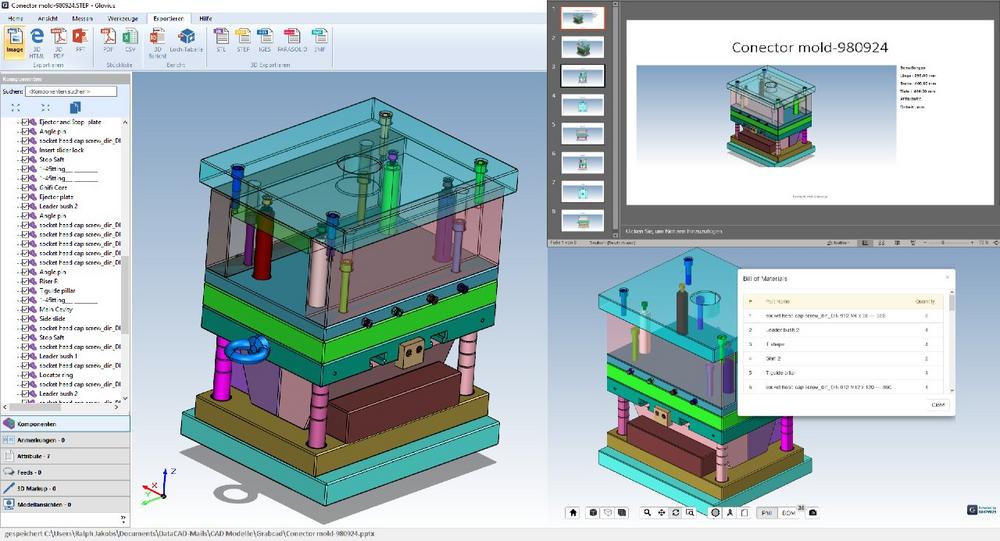Expand the Feeds - 0 section
1000x541 pixels.
[x=65, y=472]
